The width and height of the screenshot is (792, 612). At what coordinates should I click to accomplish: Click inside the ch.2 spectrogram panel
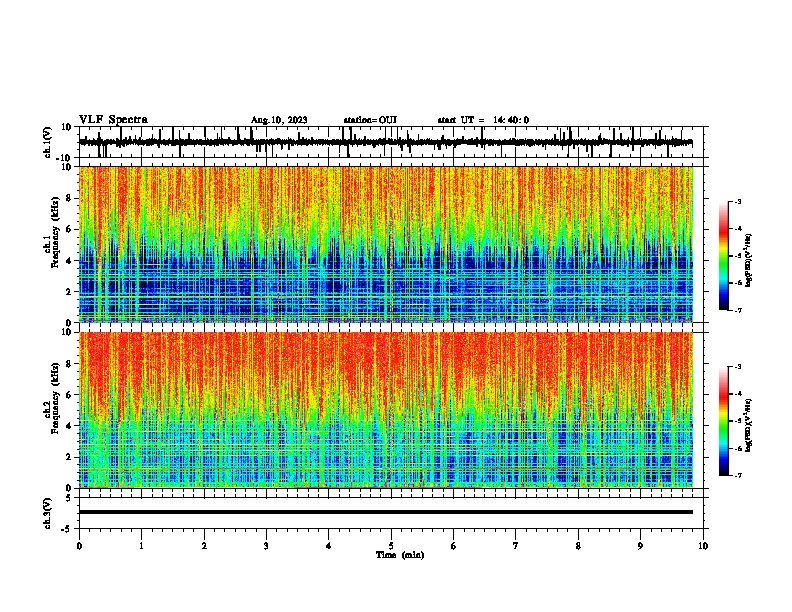[386, 410]
